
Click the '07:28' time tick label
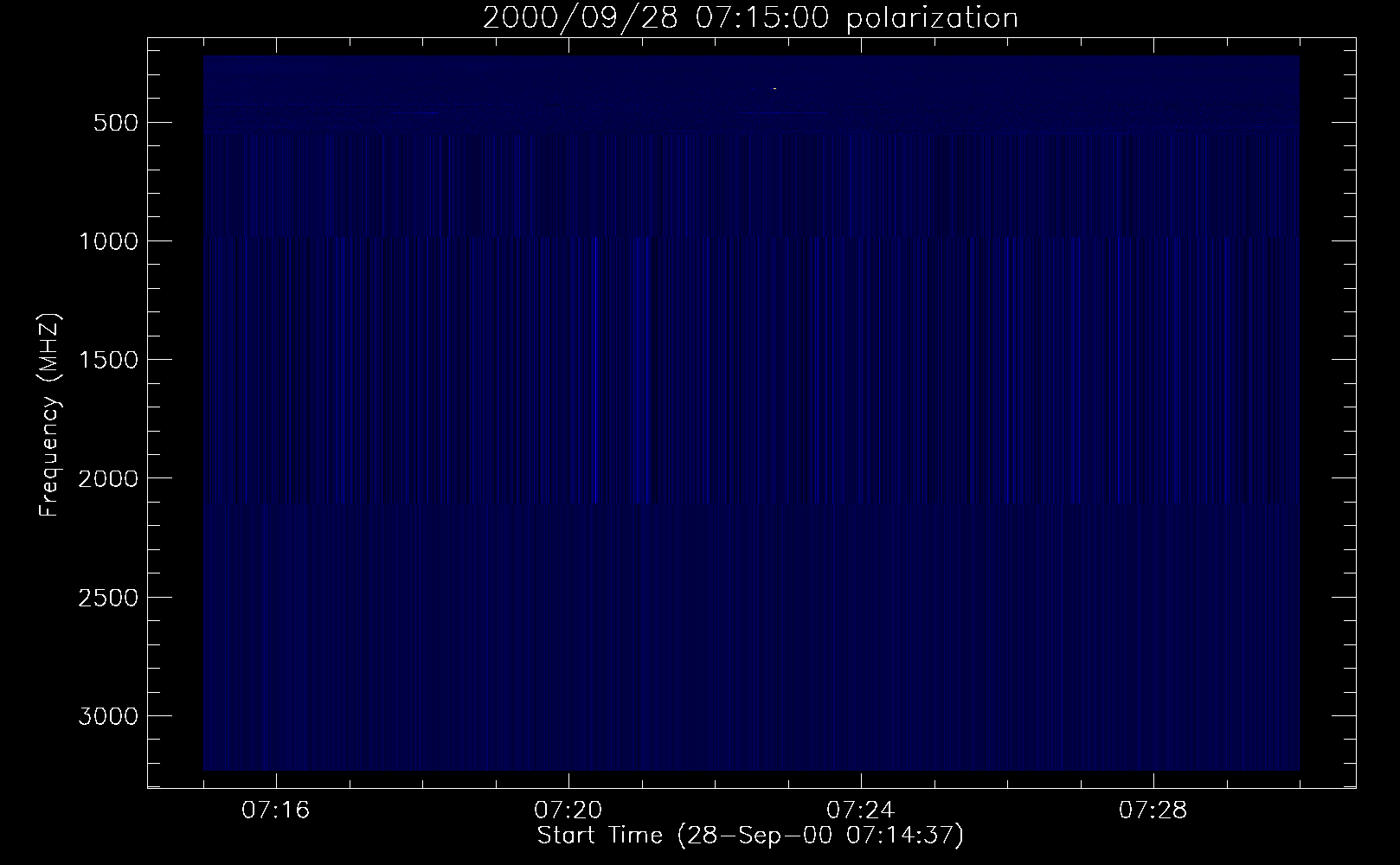[x=1153, y=811]
